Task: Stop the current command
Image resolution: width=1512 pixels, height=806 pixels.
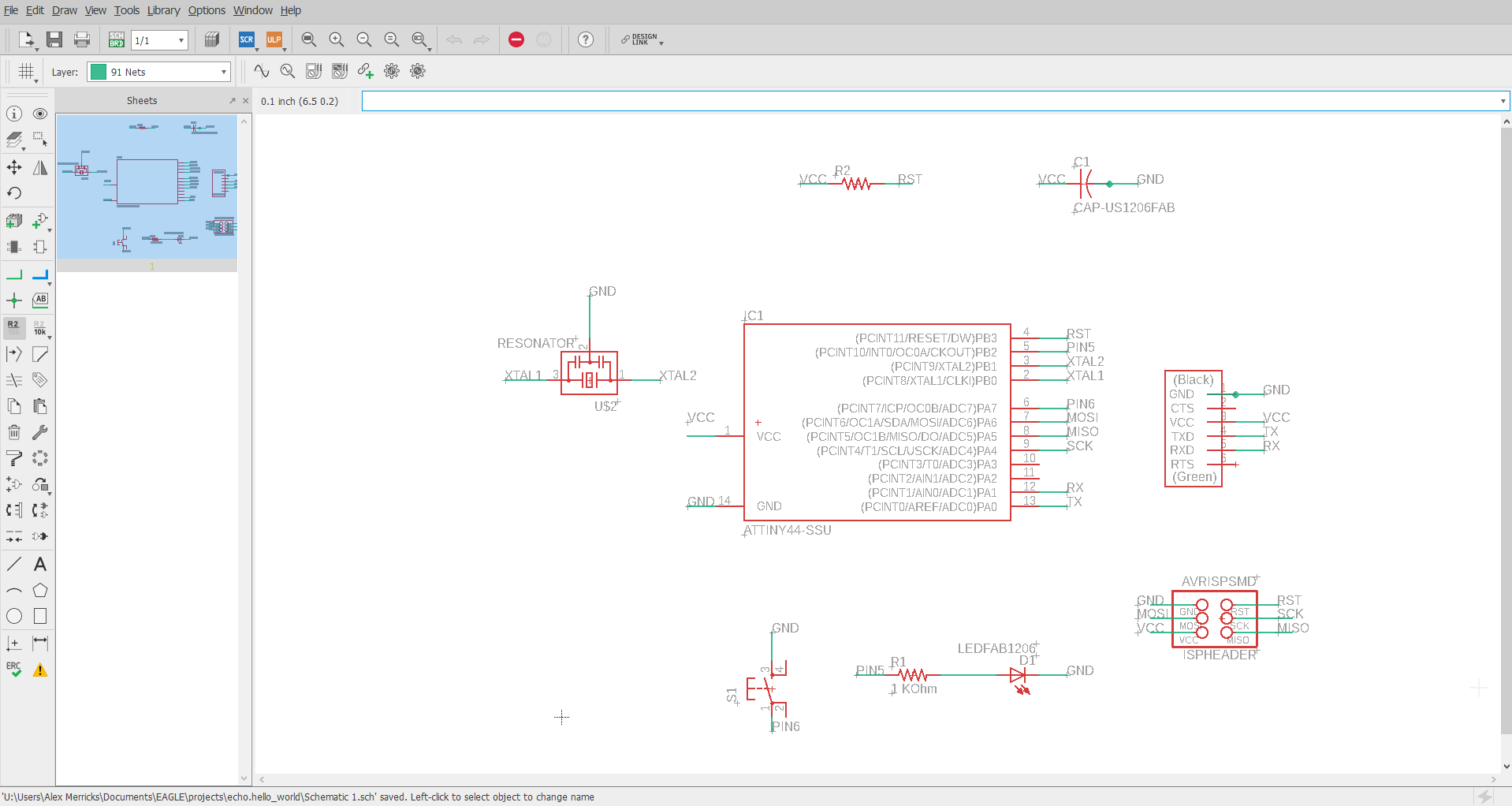Action: tap(516, 39)
